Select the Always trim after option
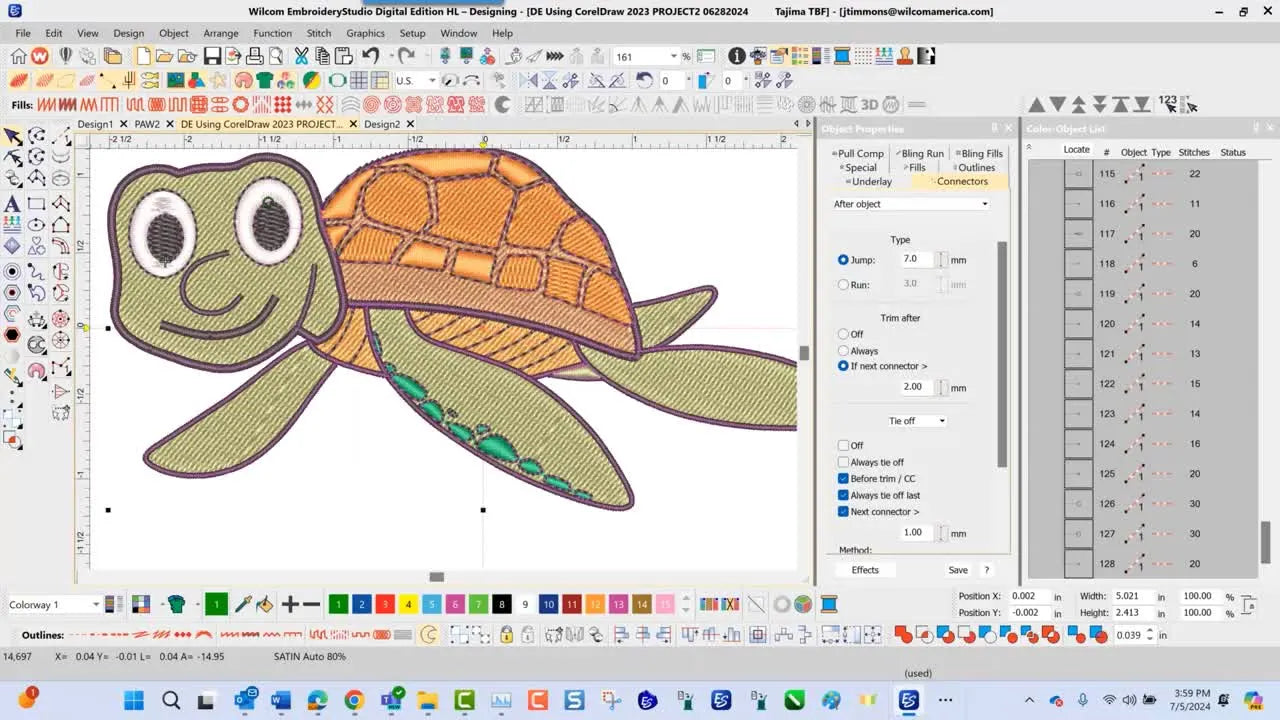The height and width of the screenshot is (720, 1280). click(x=843, y=351)
